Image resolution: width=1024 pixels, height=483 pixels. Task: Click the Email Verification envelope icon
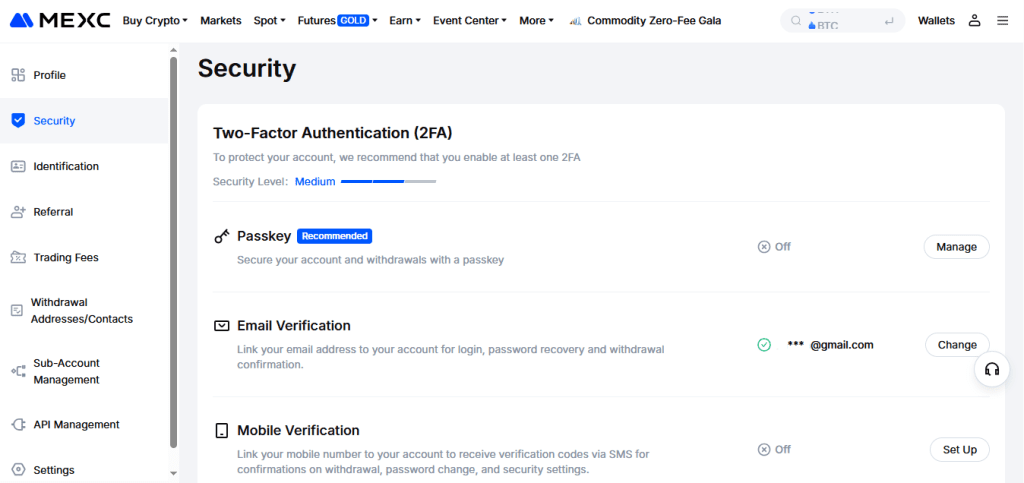(x=221, y=326)
